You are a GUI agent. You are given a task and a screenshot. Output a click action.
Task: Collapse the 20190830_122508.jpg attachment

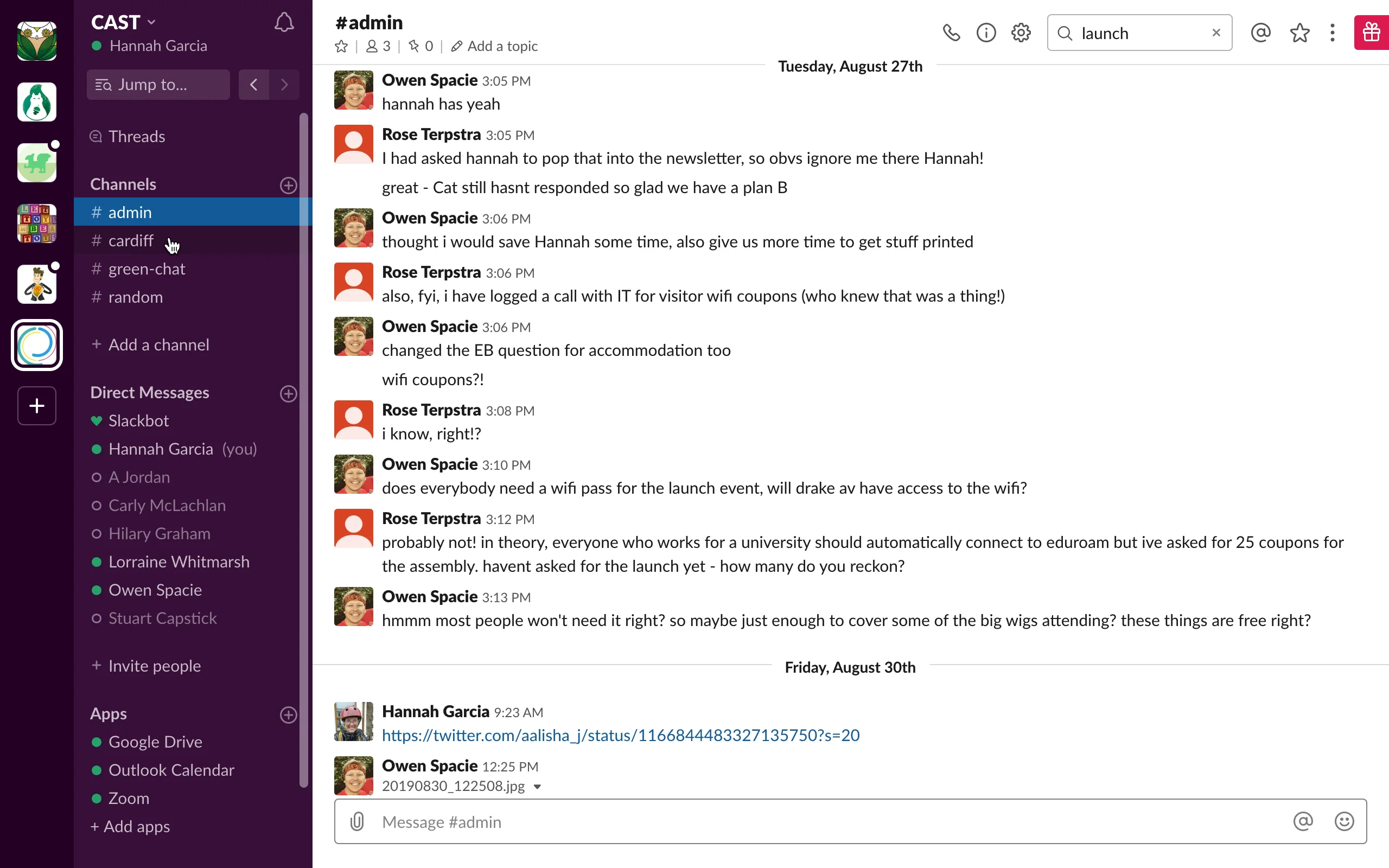[x=537, y=787]
